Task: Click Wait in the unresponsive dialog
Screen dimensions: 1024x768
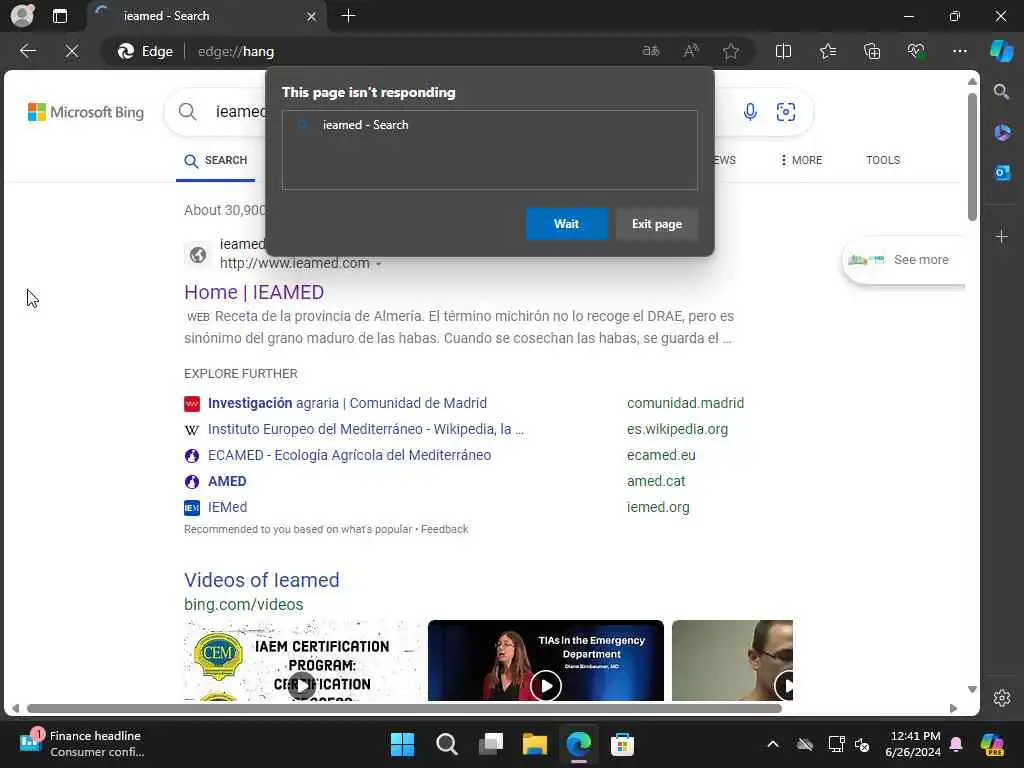Action: click(x=566, y=224)
